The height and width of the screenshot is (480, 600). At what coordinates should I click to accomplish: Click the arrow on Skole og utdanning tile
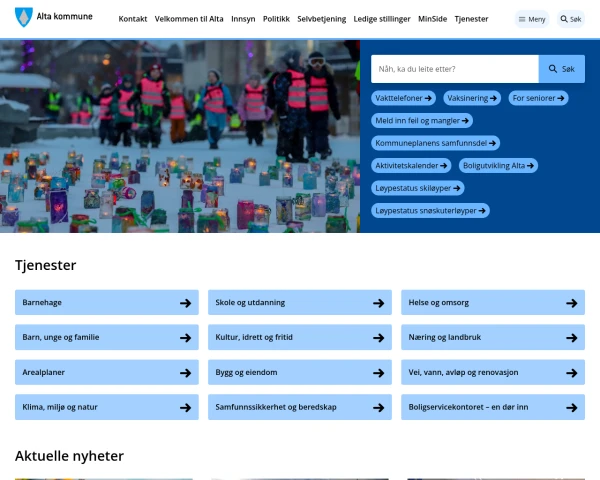click(378, 303)
